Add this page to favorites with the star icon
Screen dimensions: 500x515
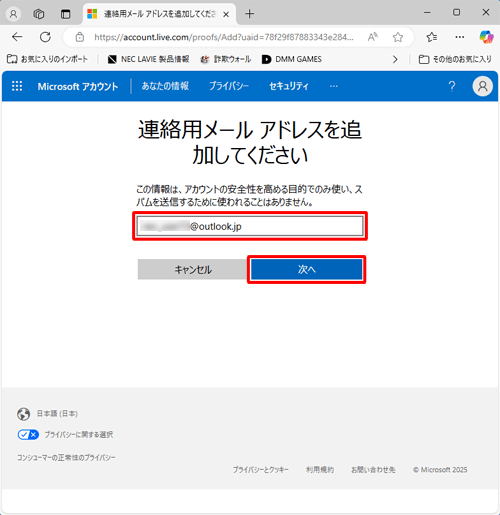point(398,37)
